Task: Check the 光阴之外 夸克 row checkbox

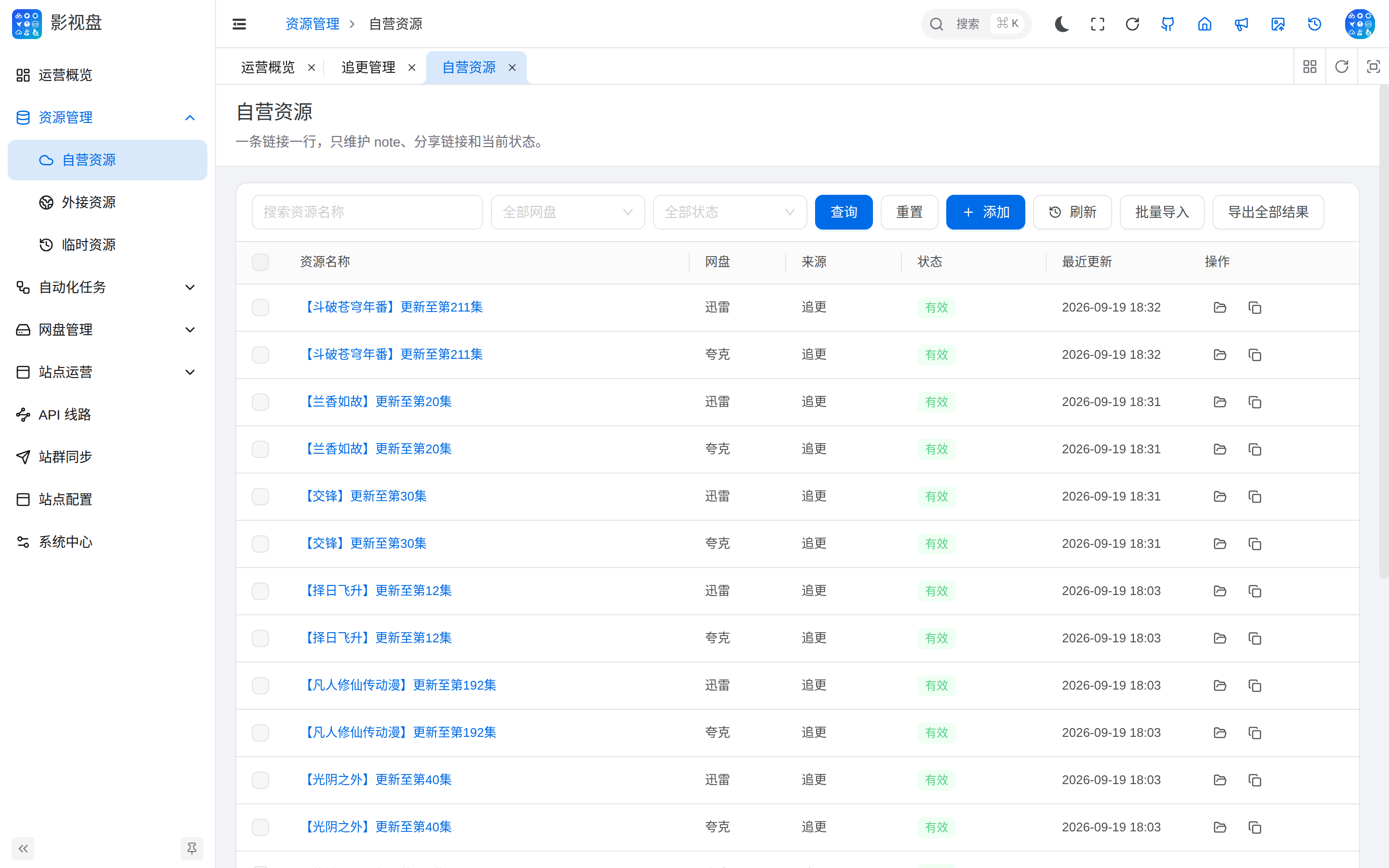Action: click(x=260, y=827)
